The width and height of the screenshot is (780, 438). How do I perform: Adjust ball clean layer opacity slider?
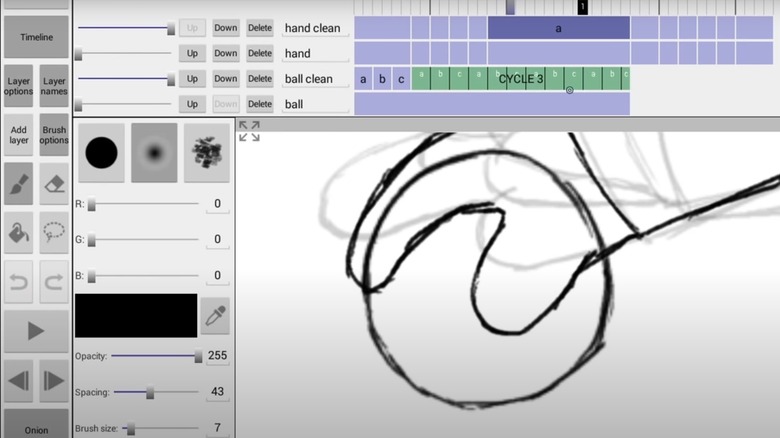126,79
